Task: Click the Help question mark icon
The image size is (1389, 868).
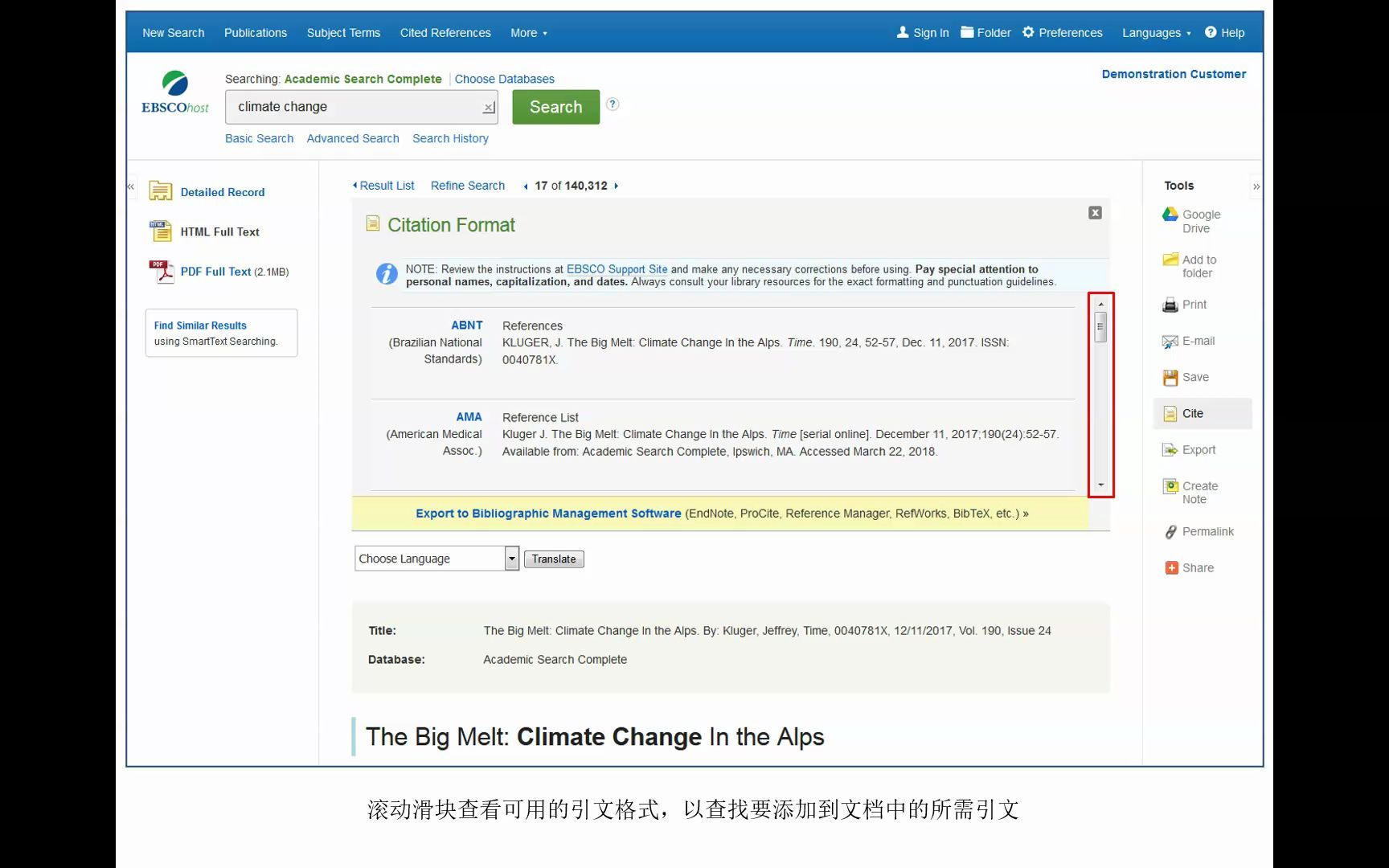Action: point(1211,32)
